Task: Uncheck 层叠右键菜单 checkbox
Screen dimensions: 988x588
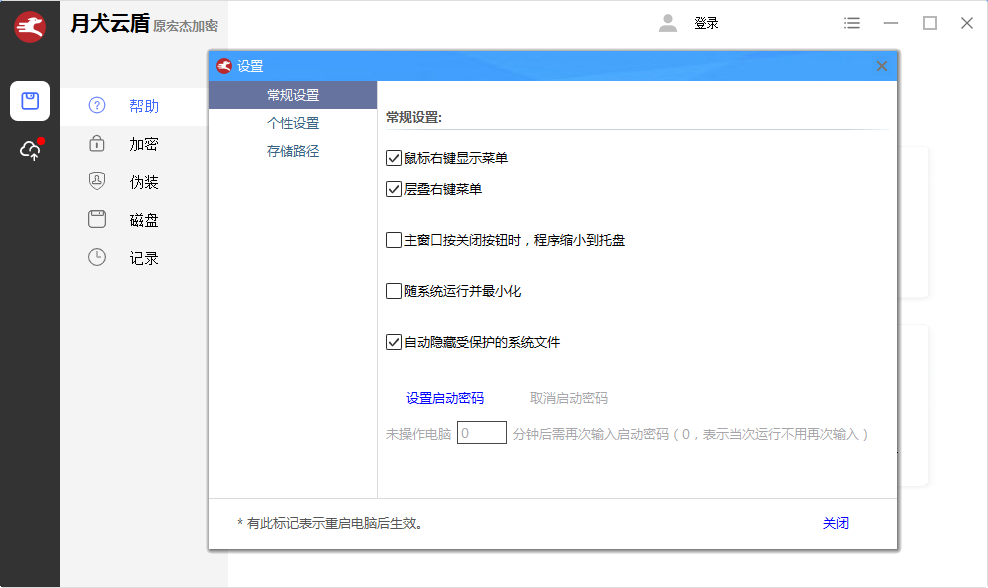Action: pos(394,188)
